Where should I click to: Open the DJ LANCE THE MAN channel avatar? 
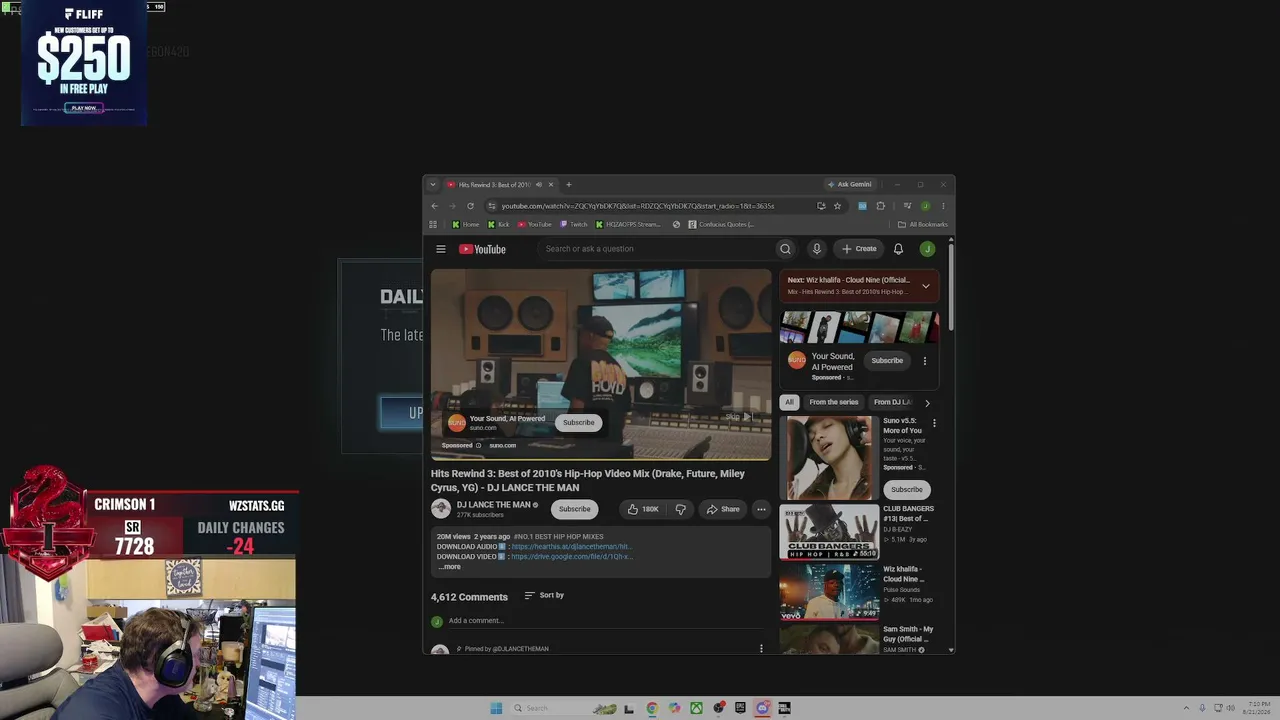click(441, 509)
